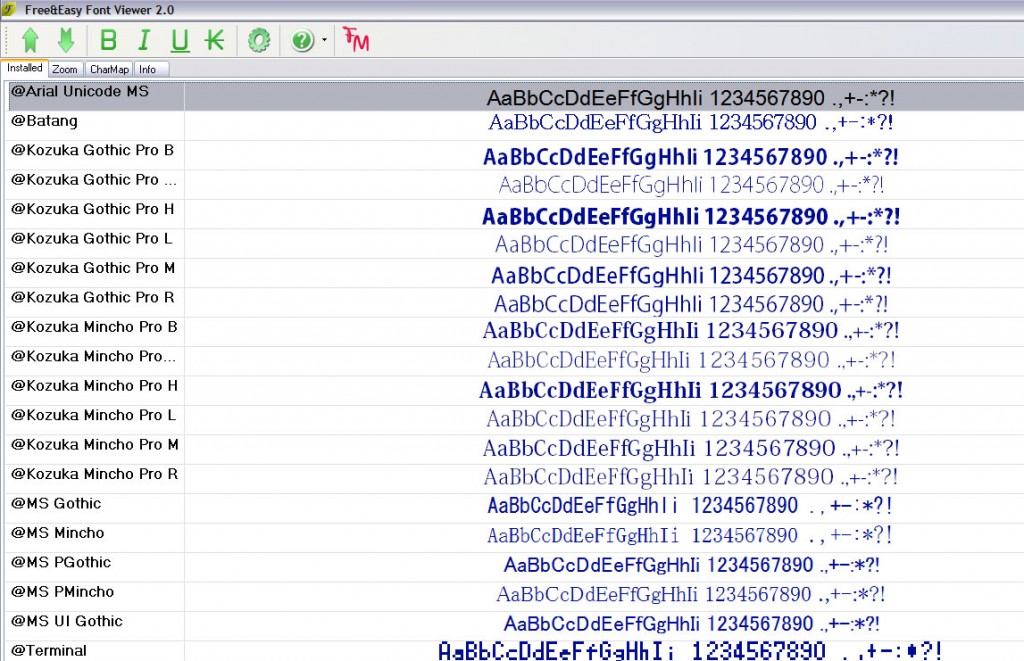Switch to the Zoom tab

(64, 69)
